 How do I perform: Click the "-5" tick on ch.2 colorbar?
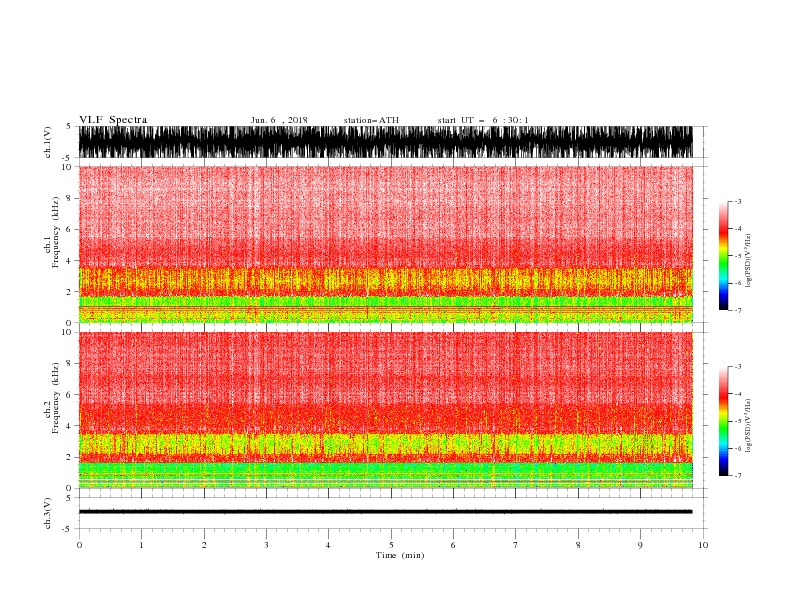[738, 421]
